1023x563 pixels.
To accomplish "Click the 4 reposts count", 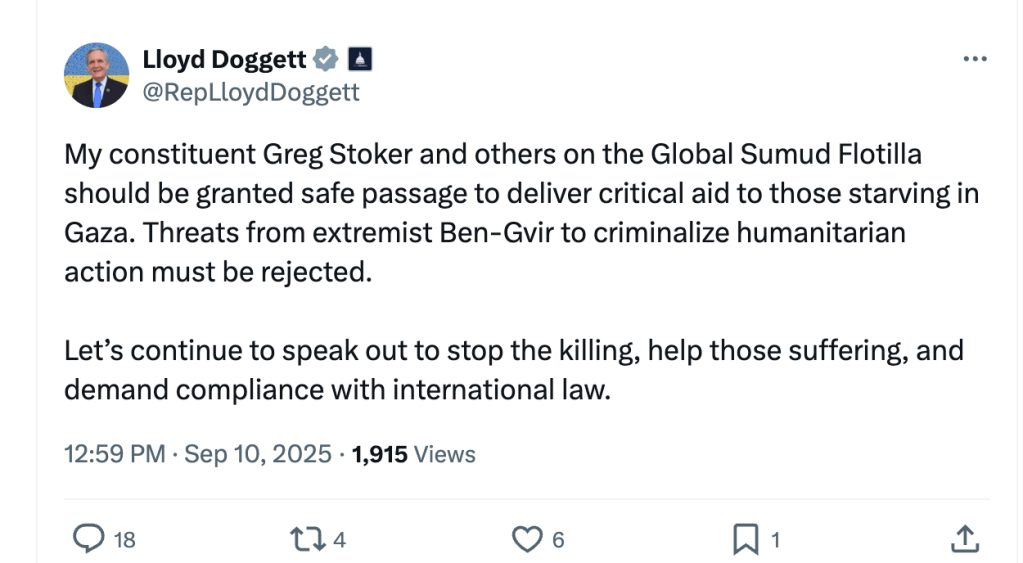I will 339,541.
